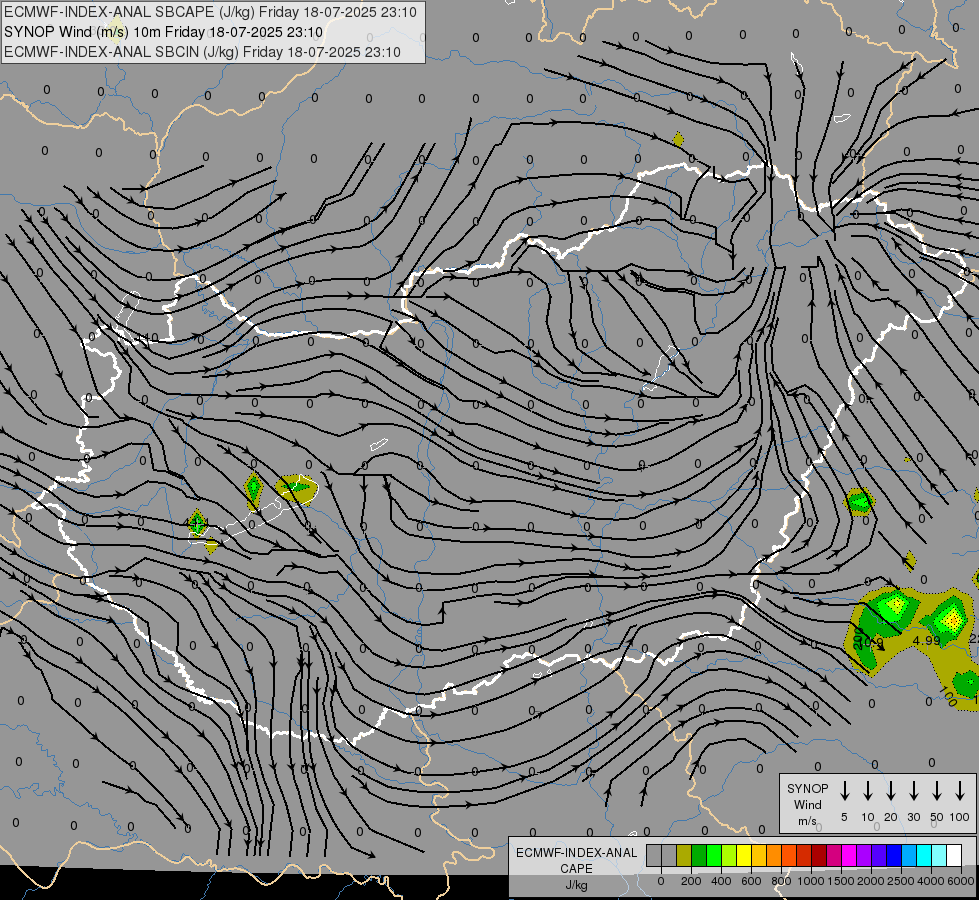Select the white CAPE swatch at 6000
The width and height of the screenshot is (979, 900).
953,855
